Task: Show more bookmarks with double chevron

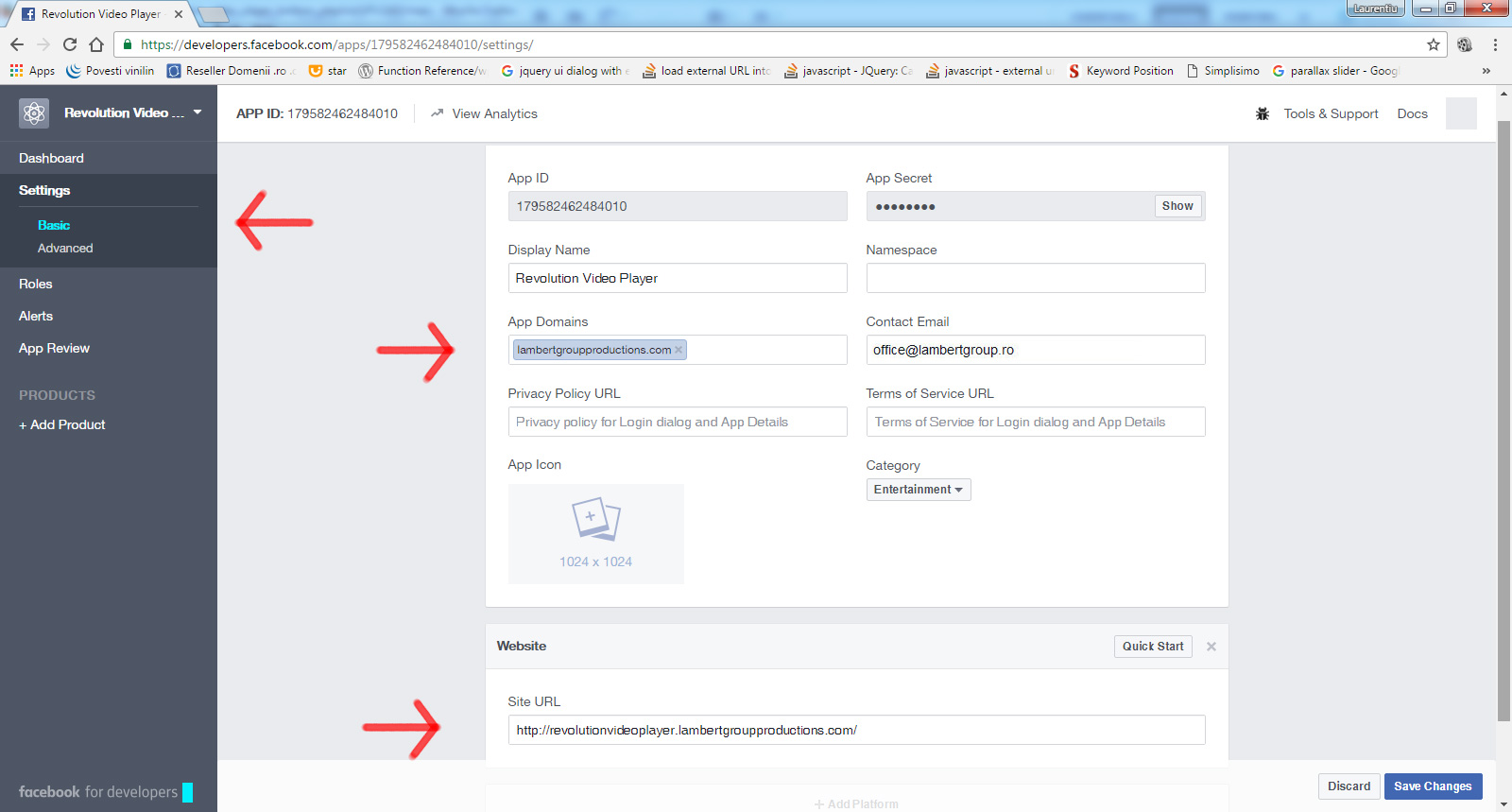Action: point(1486,71)
